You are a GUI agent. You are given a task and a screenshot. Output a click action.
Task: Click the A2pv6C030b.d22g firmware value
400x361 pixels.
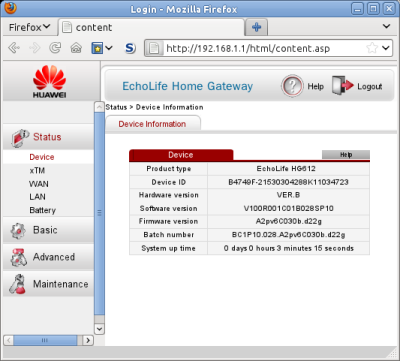coord(288,221)
